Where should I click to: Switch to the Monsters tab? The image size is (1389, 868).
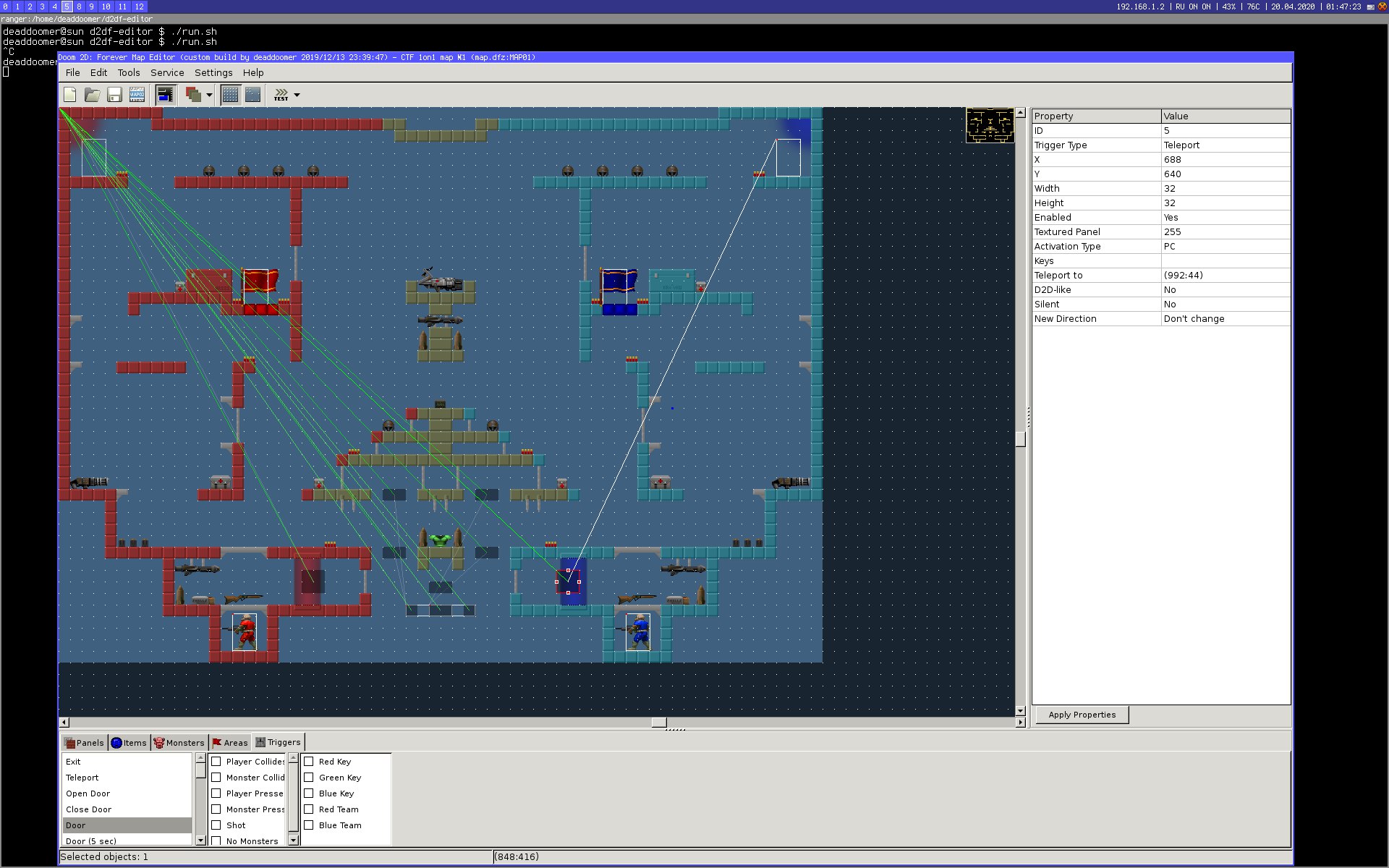(179, 743)
